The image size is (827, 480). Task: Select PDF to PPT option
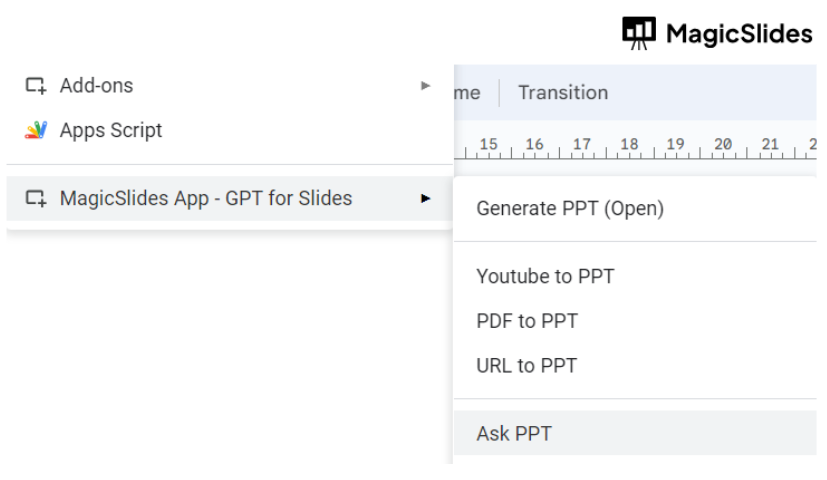click(x=527, y=321)
